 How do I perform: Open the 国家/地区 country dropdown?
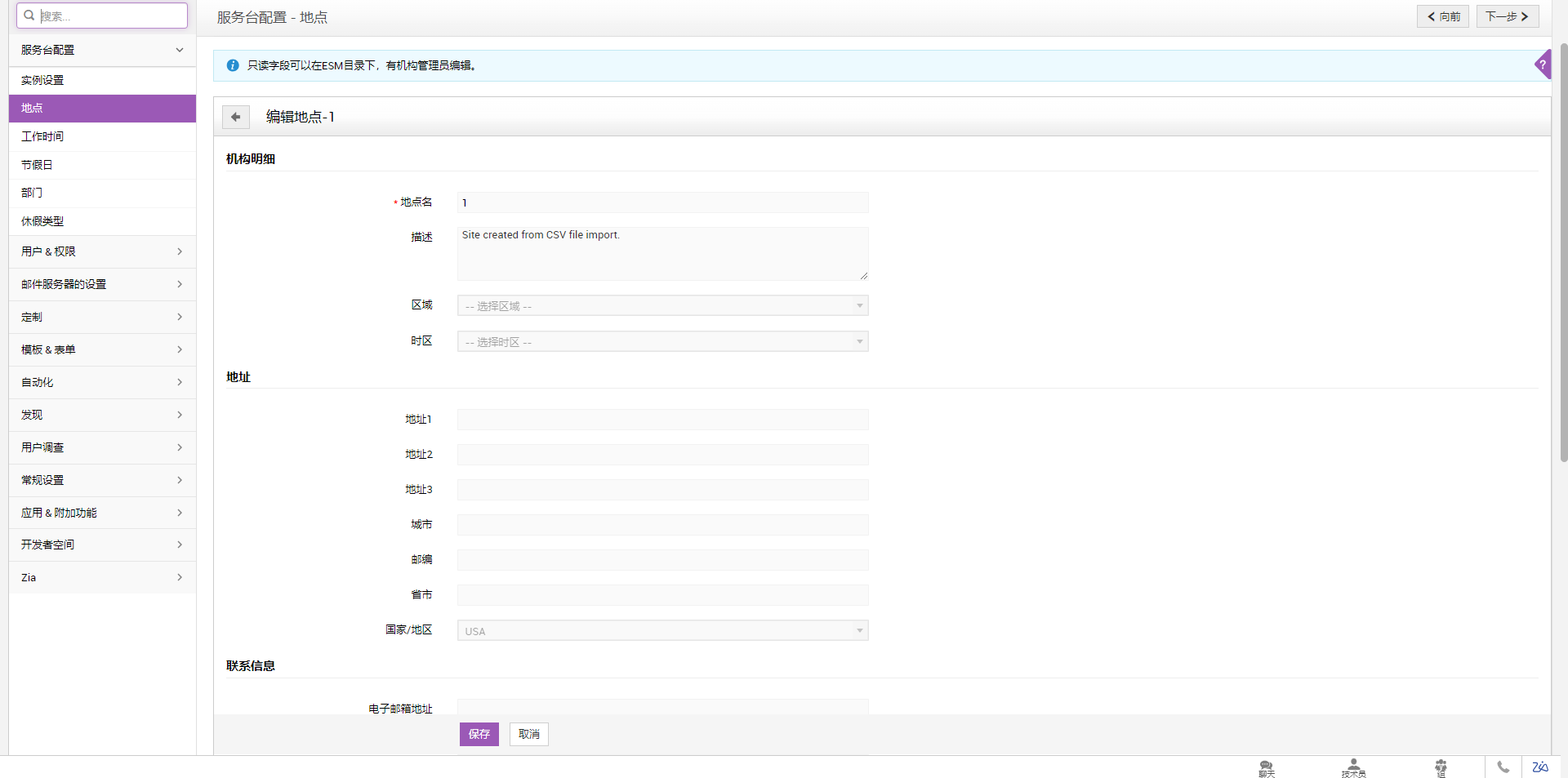tap(662, 631)
